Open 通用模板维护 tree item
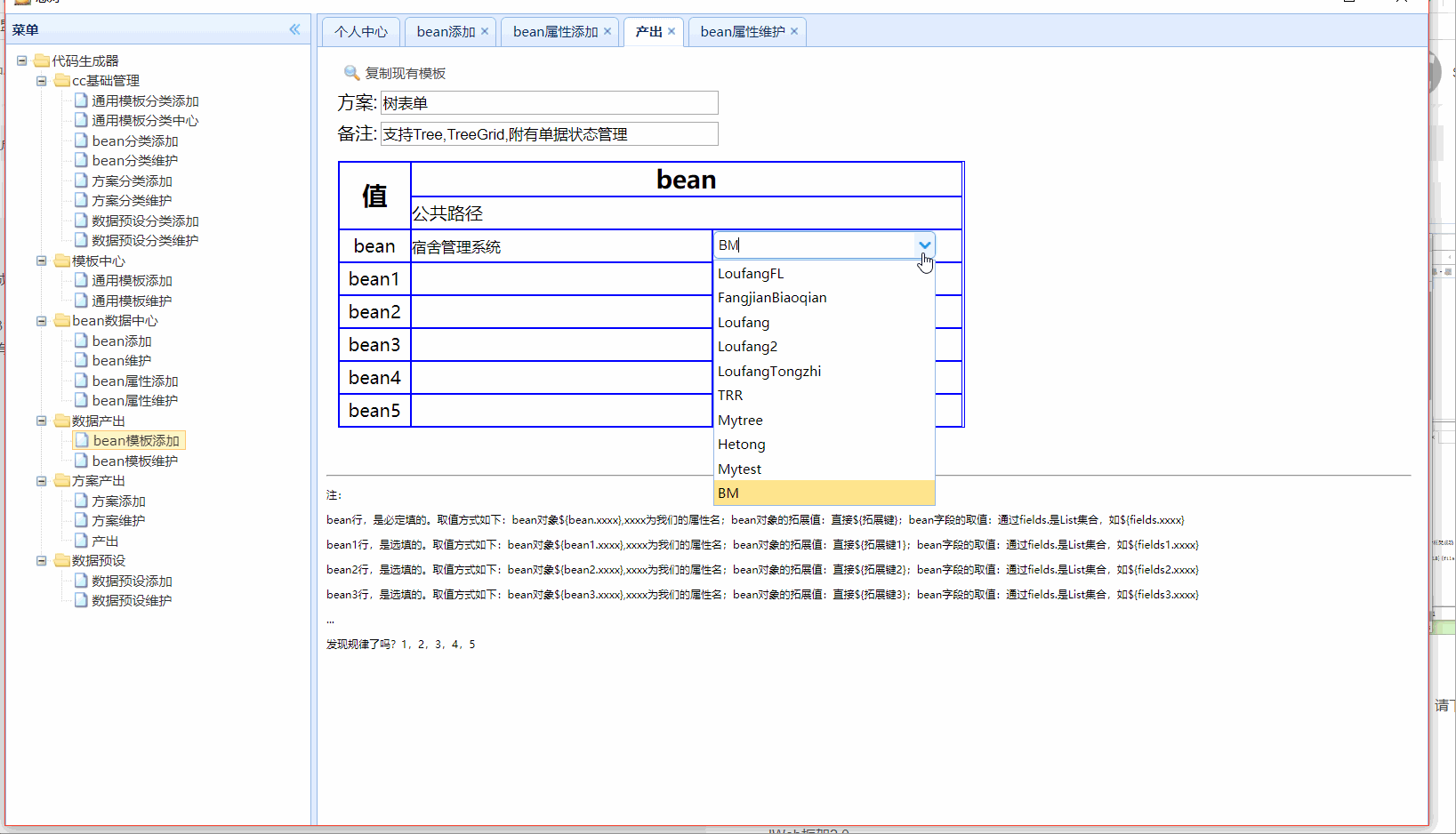 [132, 301]
